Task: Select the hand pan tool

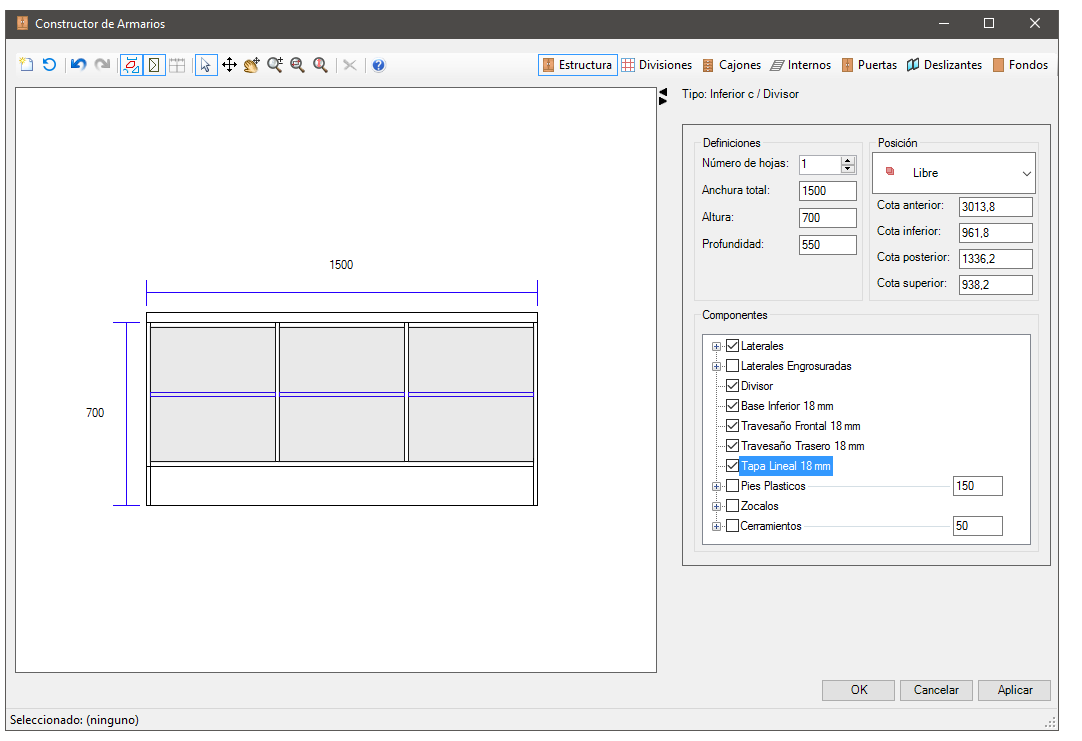Action: [252, 65]
